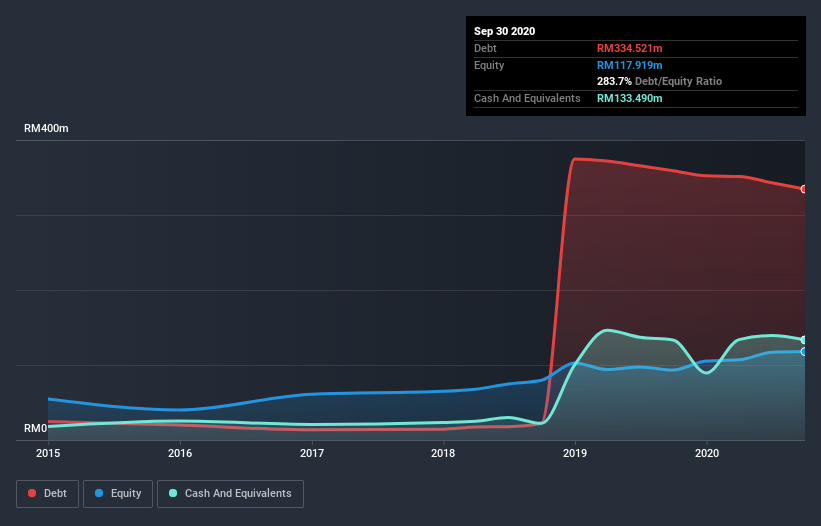Click the RM117.919m equity value
821x526 pixels.
(629, 65)
